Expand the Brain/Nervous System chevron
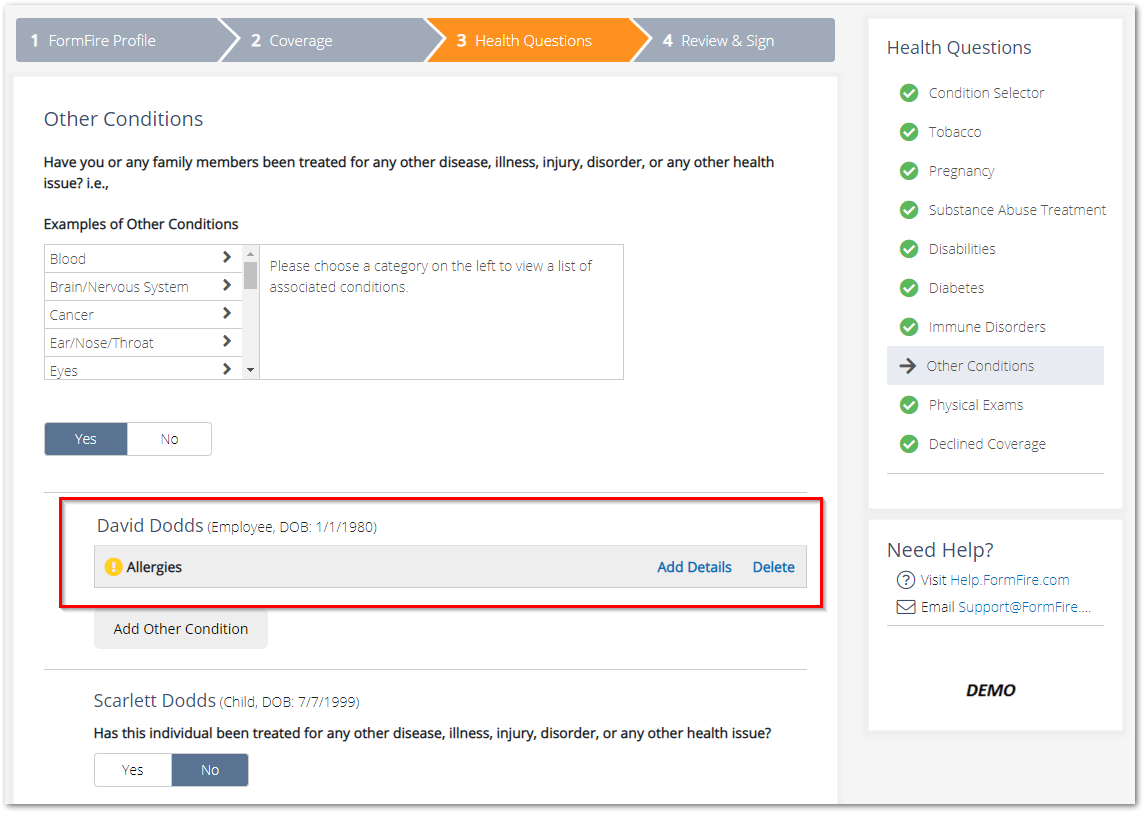The width and height of the screenshot is (1144, 813). (227, 285)
